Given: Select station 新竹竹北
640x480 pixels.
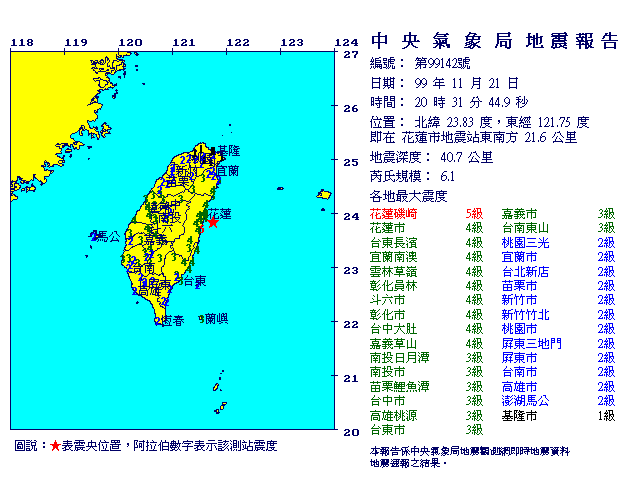Looking at the screenshot, I should [x=525, y=315].
